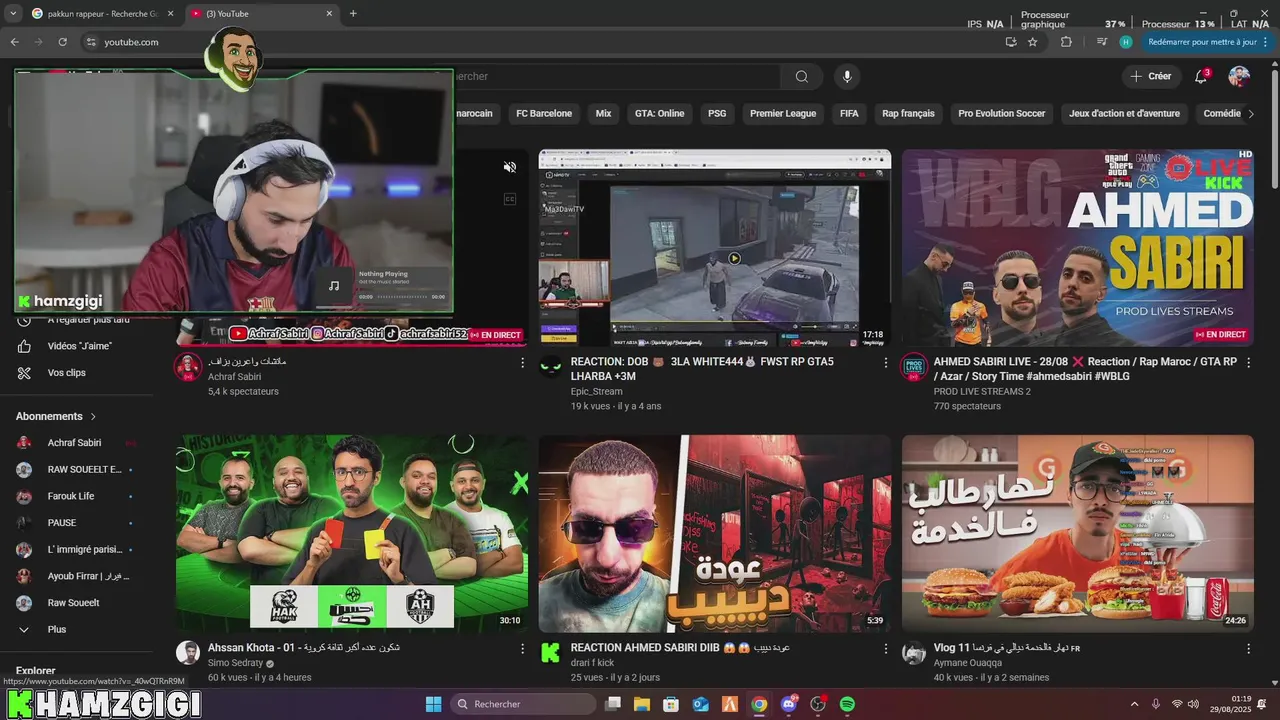Screen dimensions: 1280x720
Task: Show hidden system tray icons
Action: [1134, 704]
